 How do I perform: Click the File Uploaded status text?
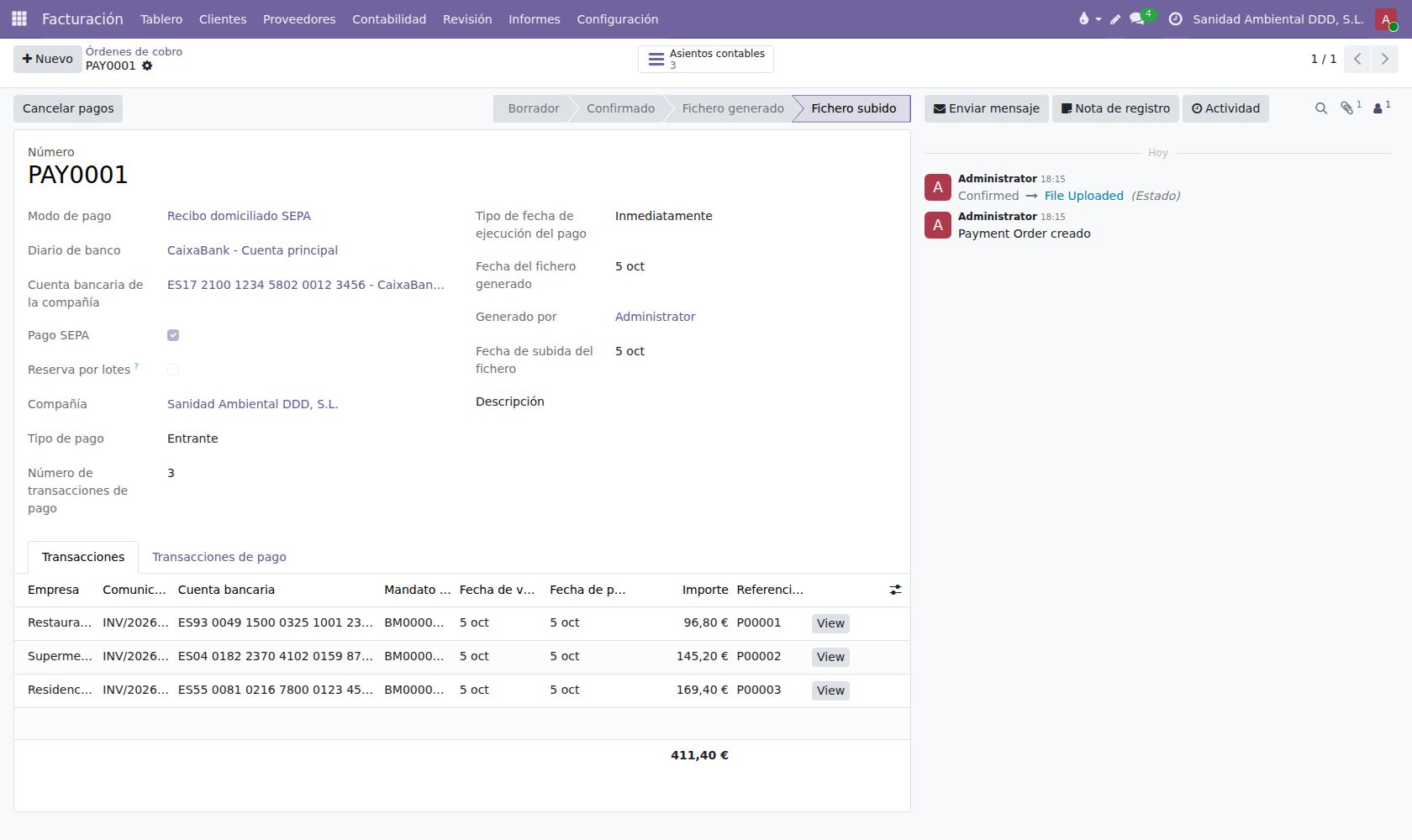click(x=1083, y=196)
